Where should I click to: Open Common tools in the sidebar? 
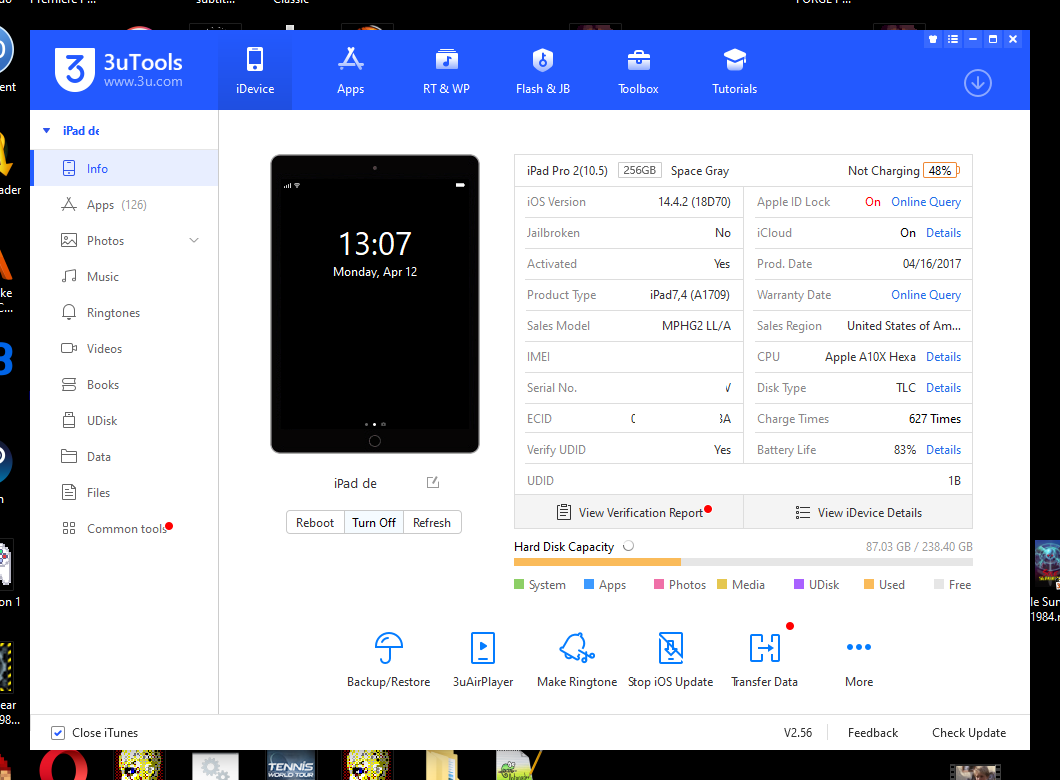click(124, 529)
